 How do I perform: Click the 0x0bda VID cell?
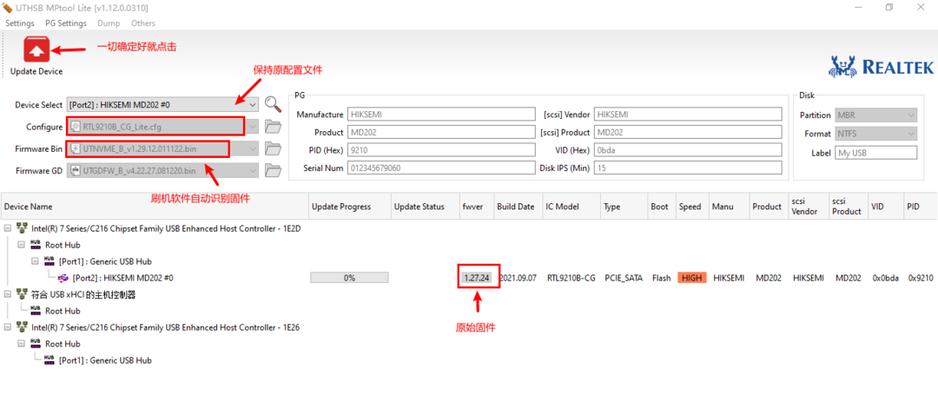point(885,277)
